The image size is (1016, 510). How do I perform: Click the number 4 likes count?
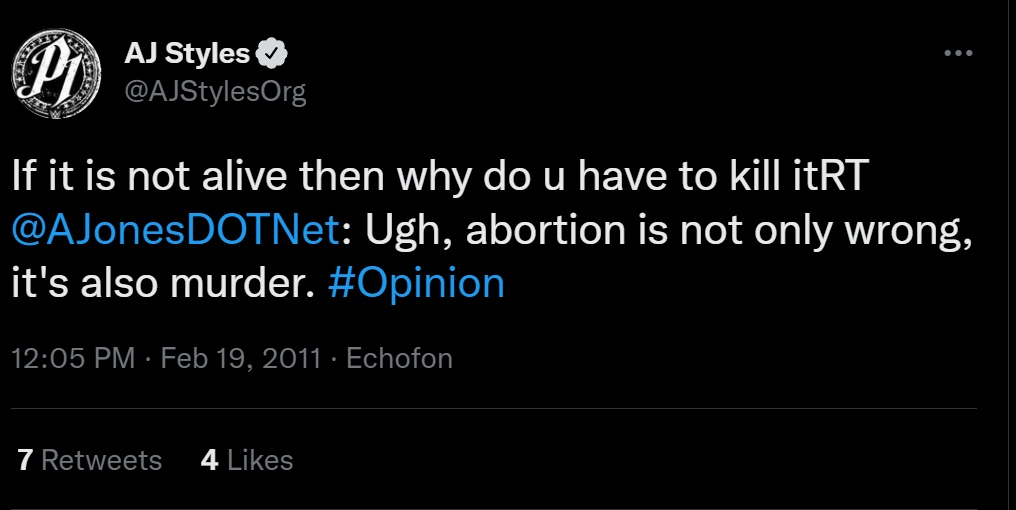pos(209,460)
